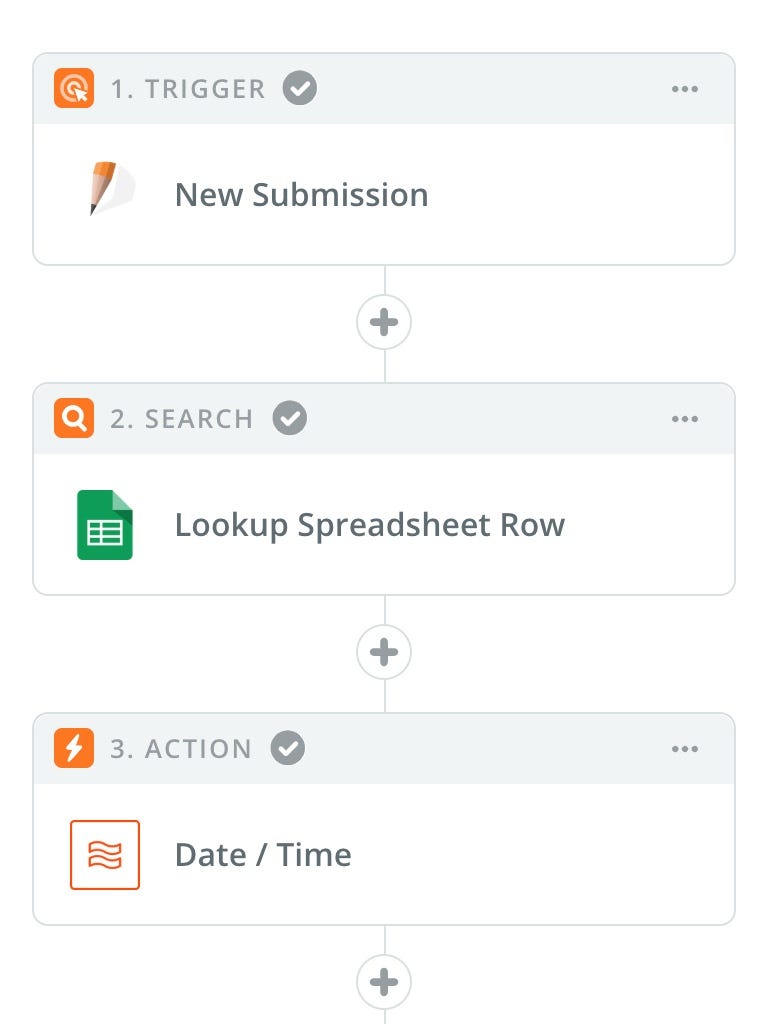Viewport: 764px width, 1024px height.
Task: Add a step between Trigger and Search
Action: tap(384, 322)
